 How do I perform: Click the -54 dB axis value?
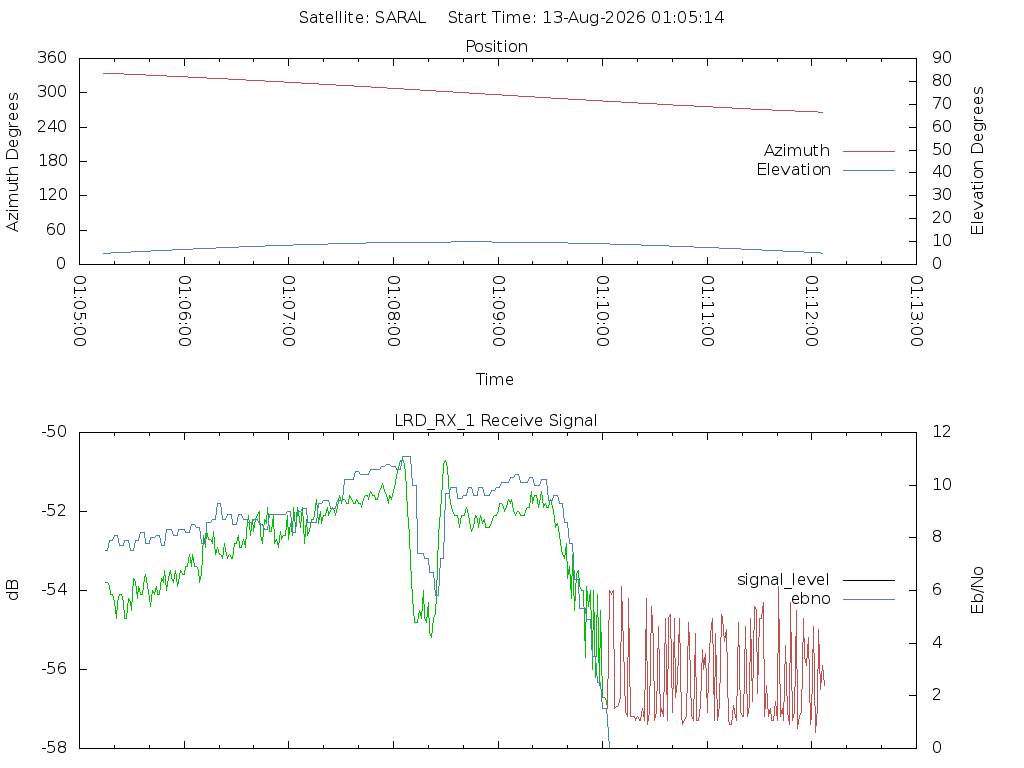pos(54,590)
